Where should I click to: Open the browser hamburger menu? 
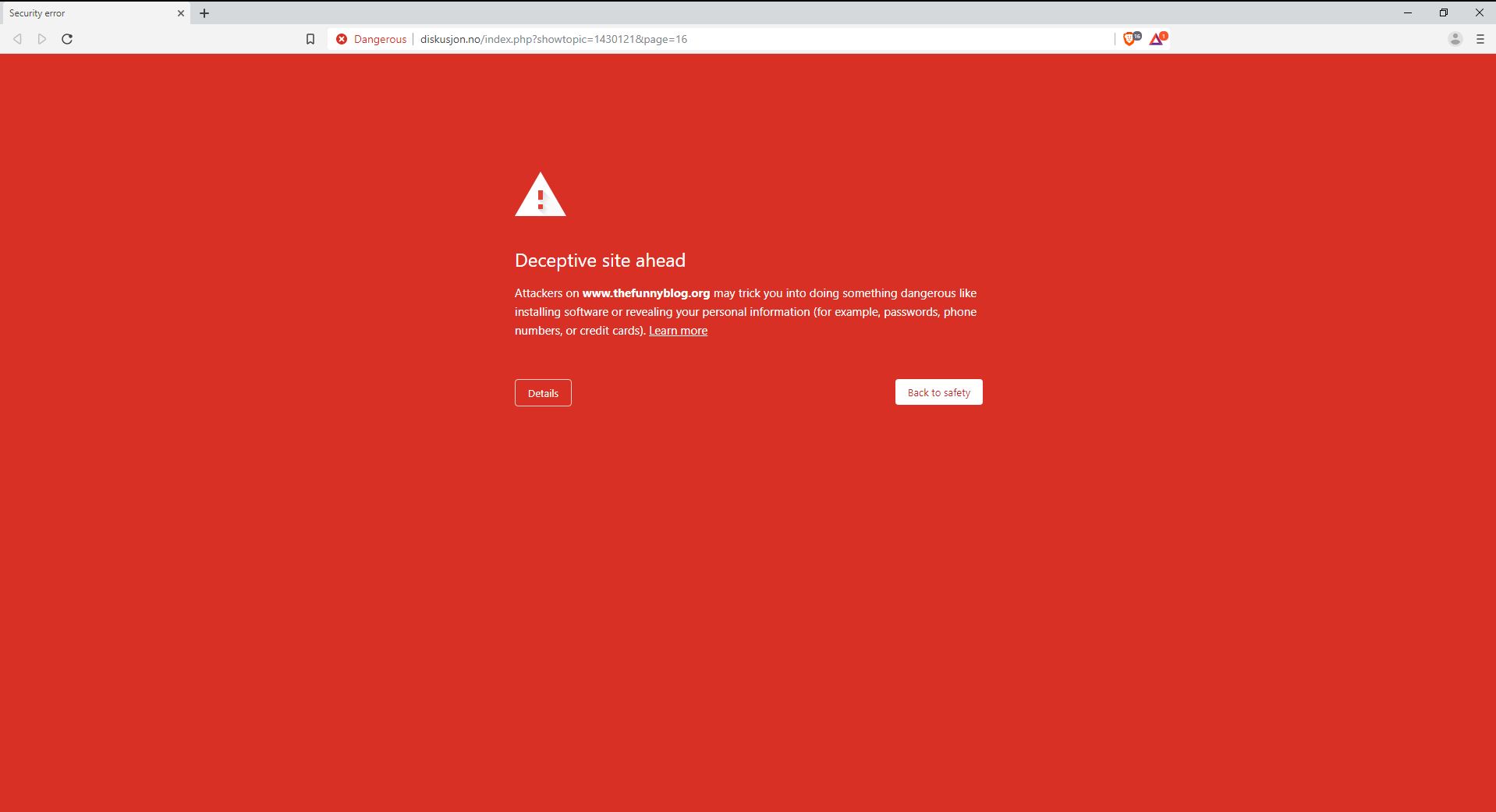(x=1480, y=39)
